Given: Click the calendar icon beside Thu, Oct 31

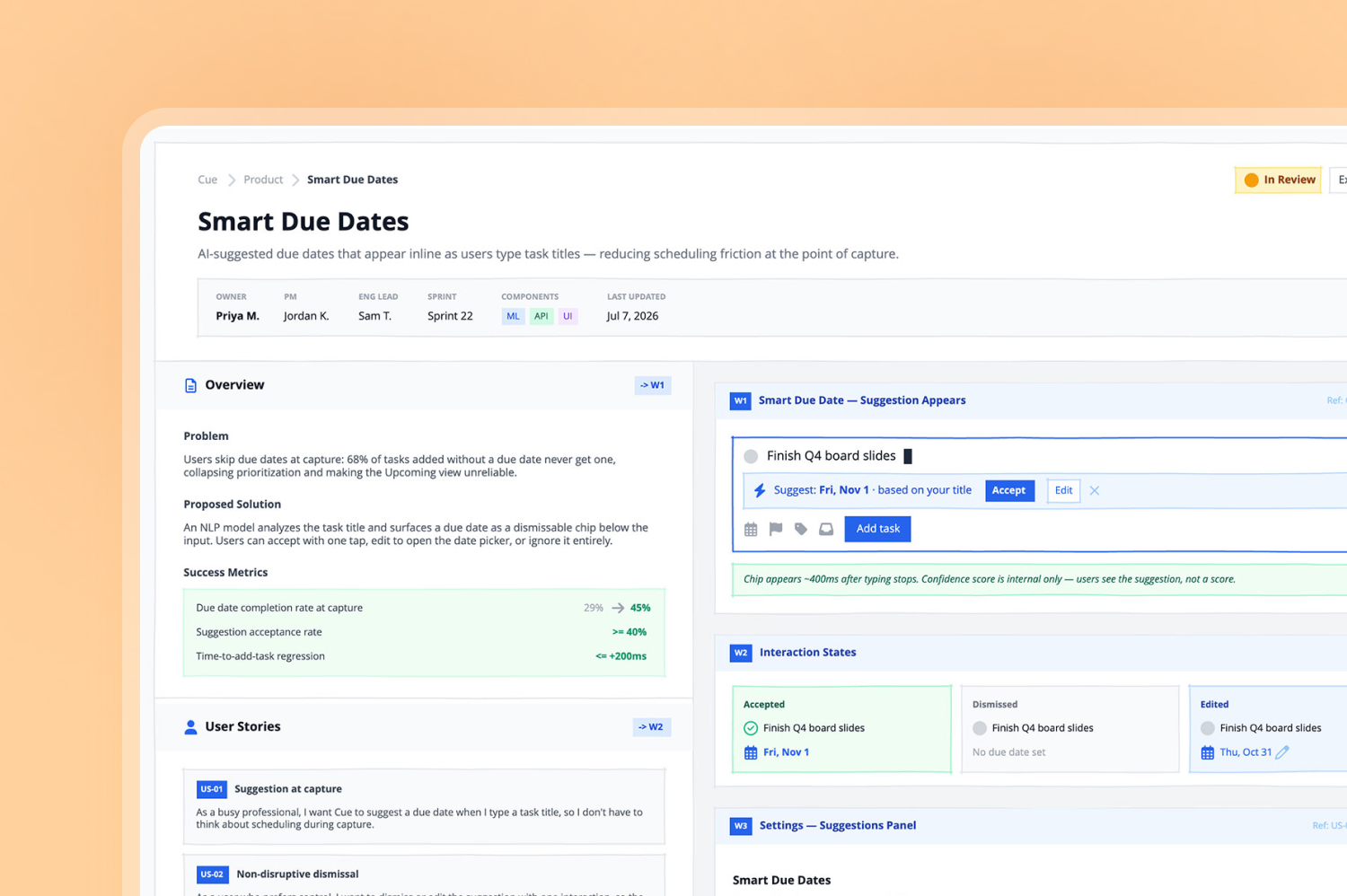Looking at the screenshot, I should pos(1208,752).
